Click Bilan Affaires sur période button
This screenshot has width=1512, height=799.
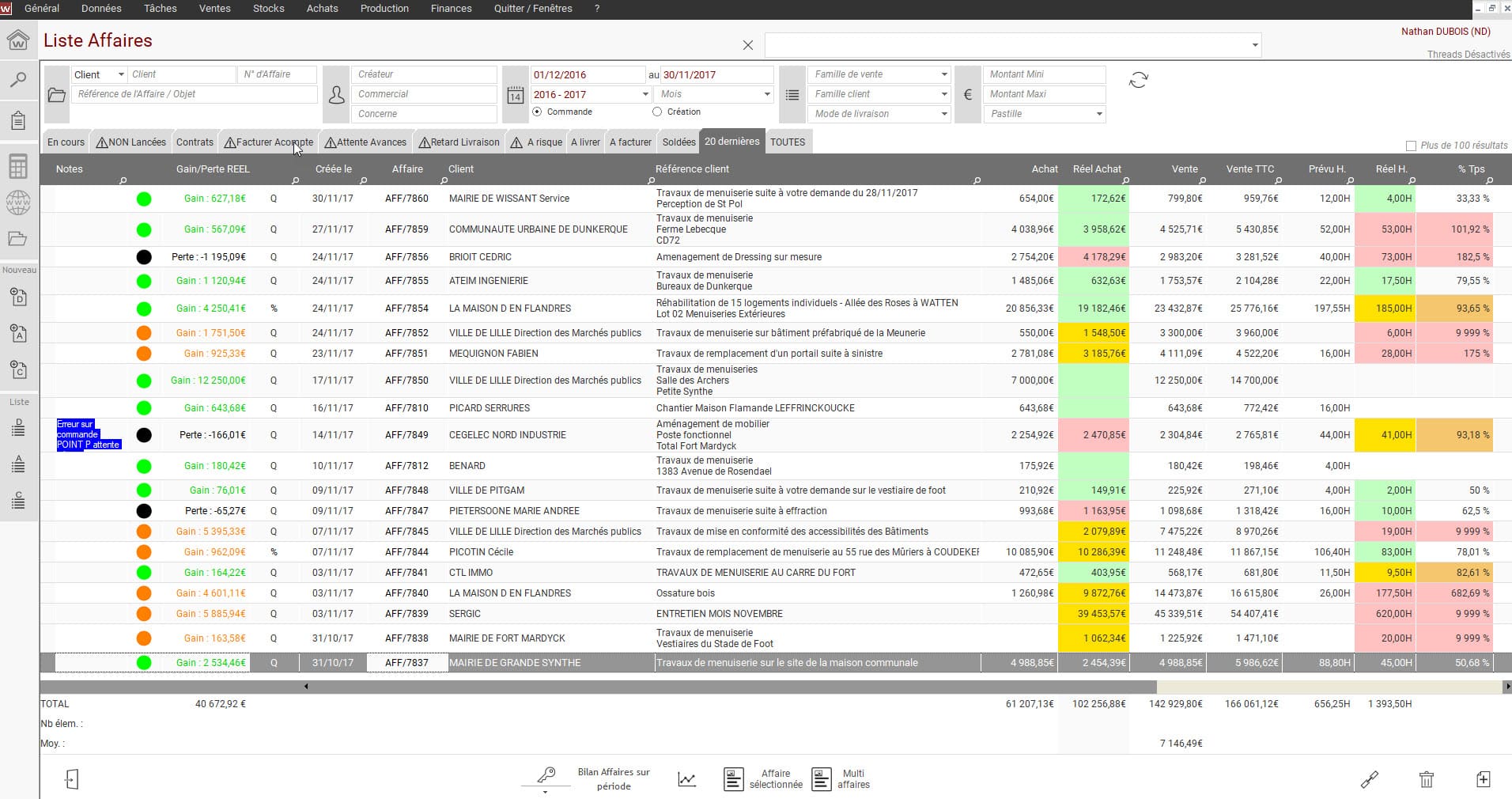[614, 779]
